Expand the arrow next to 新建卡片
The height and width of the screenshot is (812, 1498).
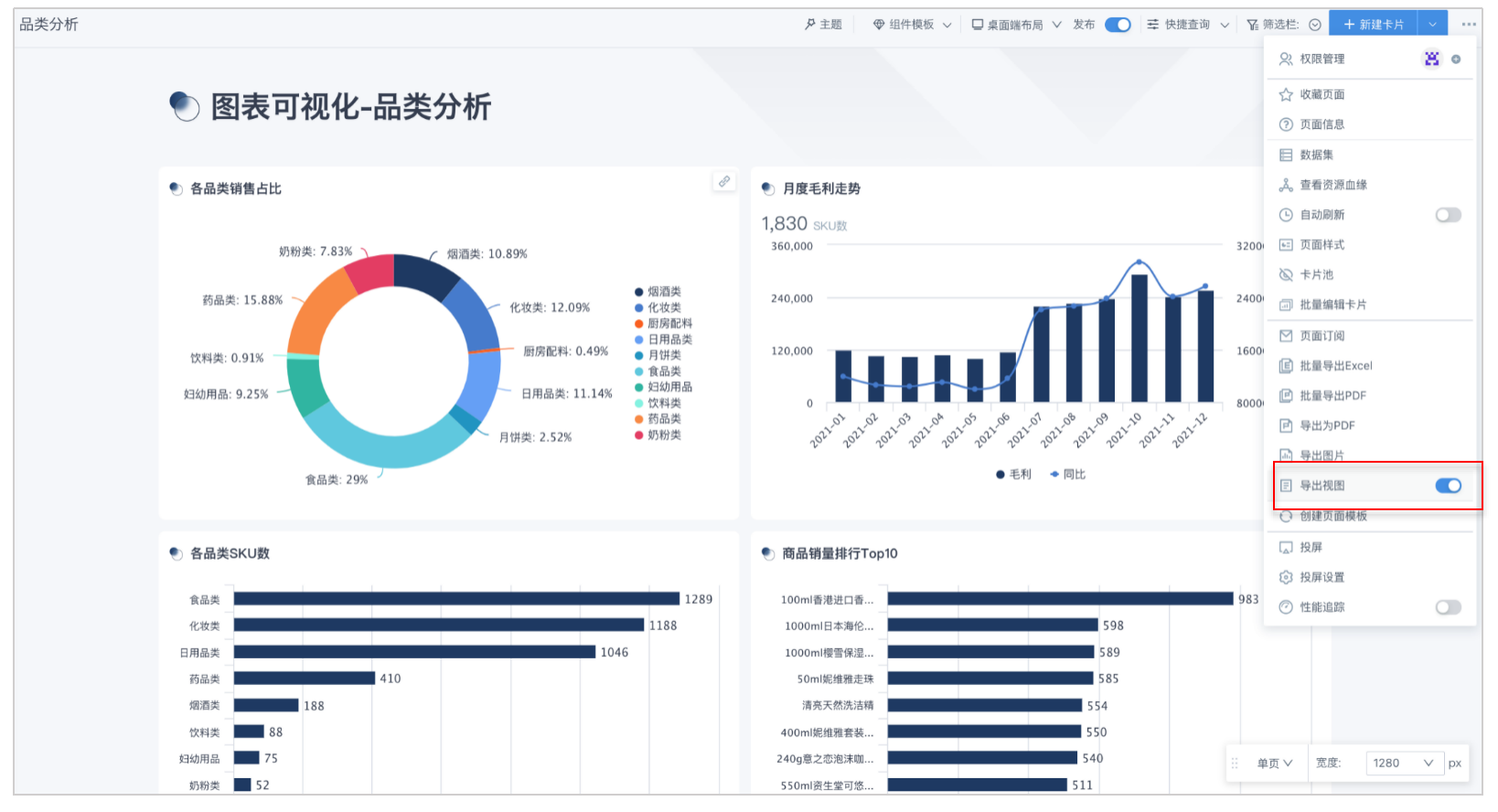1432,25
